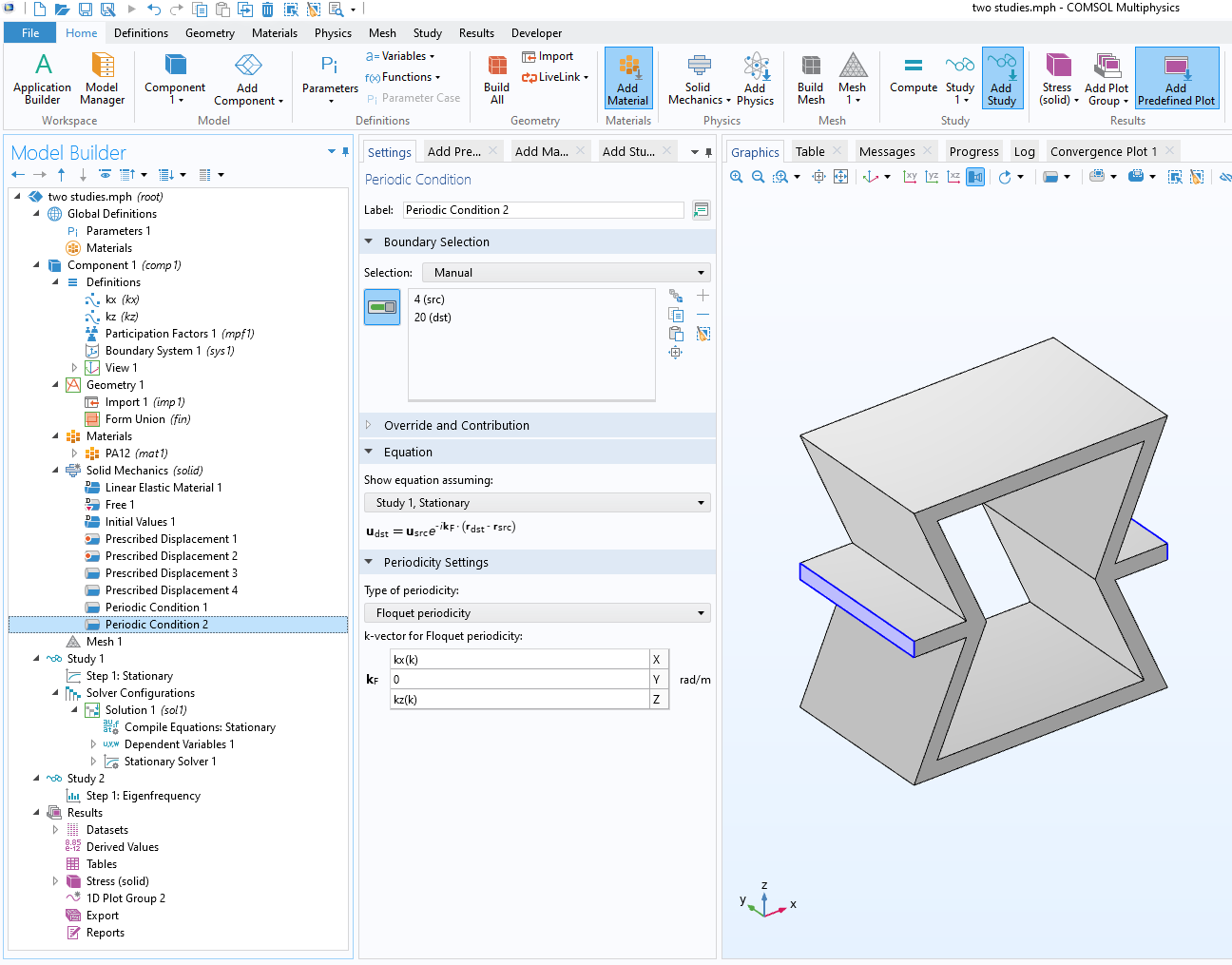Clear the boundary selection with the broom icon
Screen dimensions: 1232x965
coord(703,334)
